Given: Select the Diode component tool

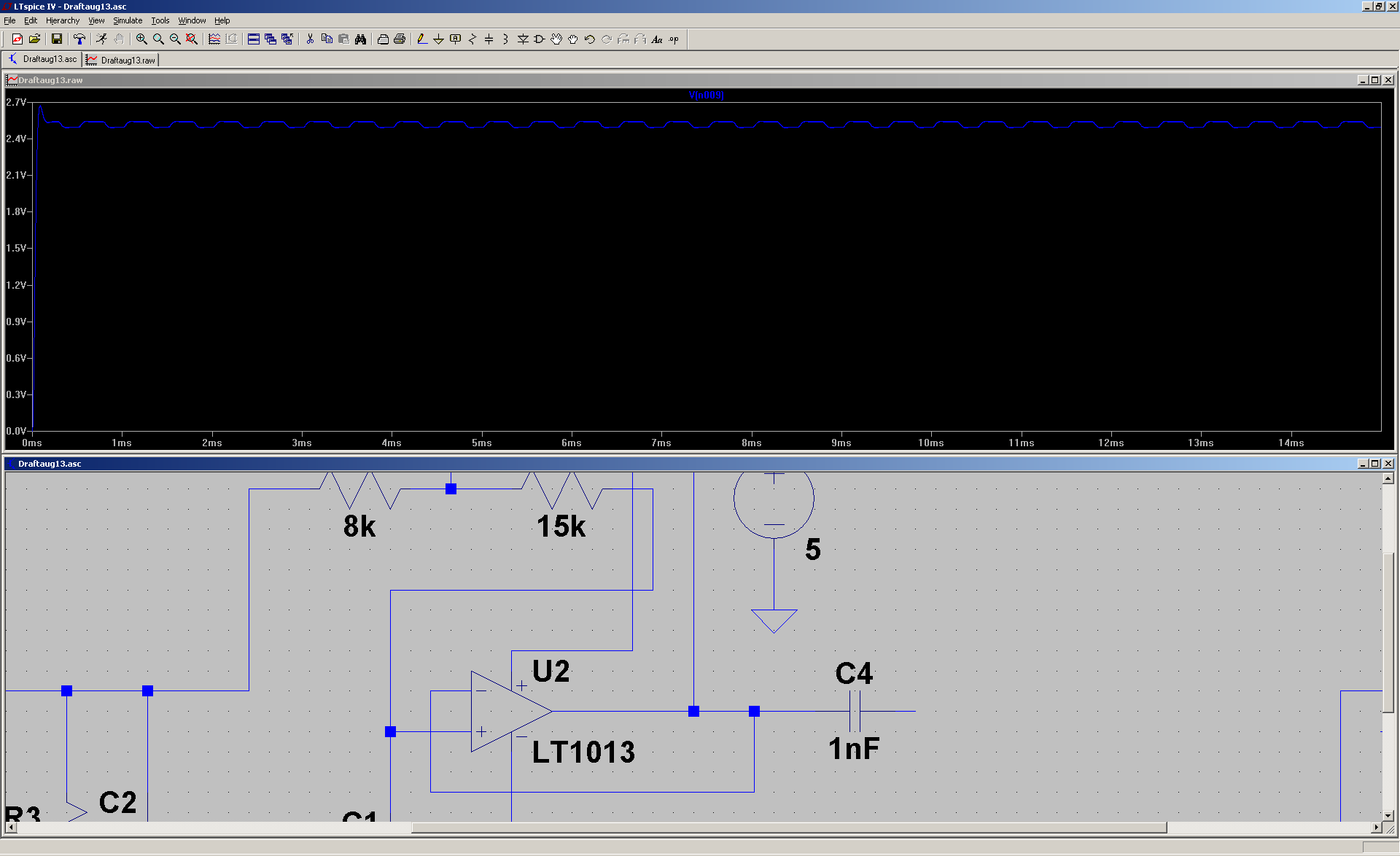Looking at the screenshot, I should click(523, 39).
